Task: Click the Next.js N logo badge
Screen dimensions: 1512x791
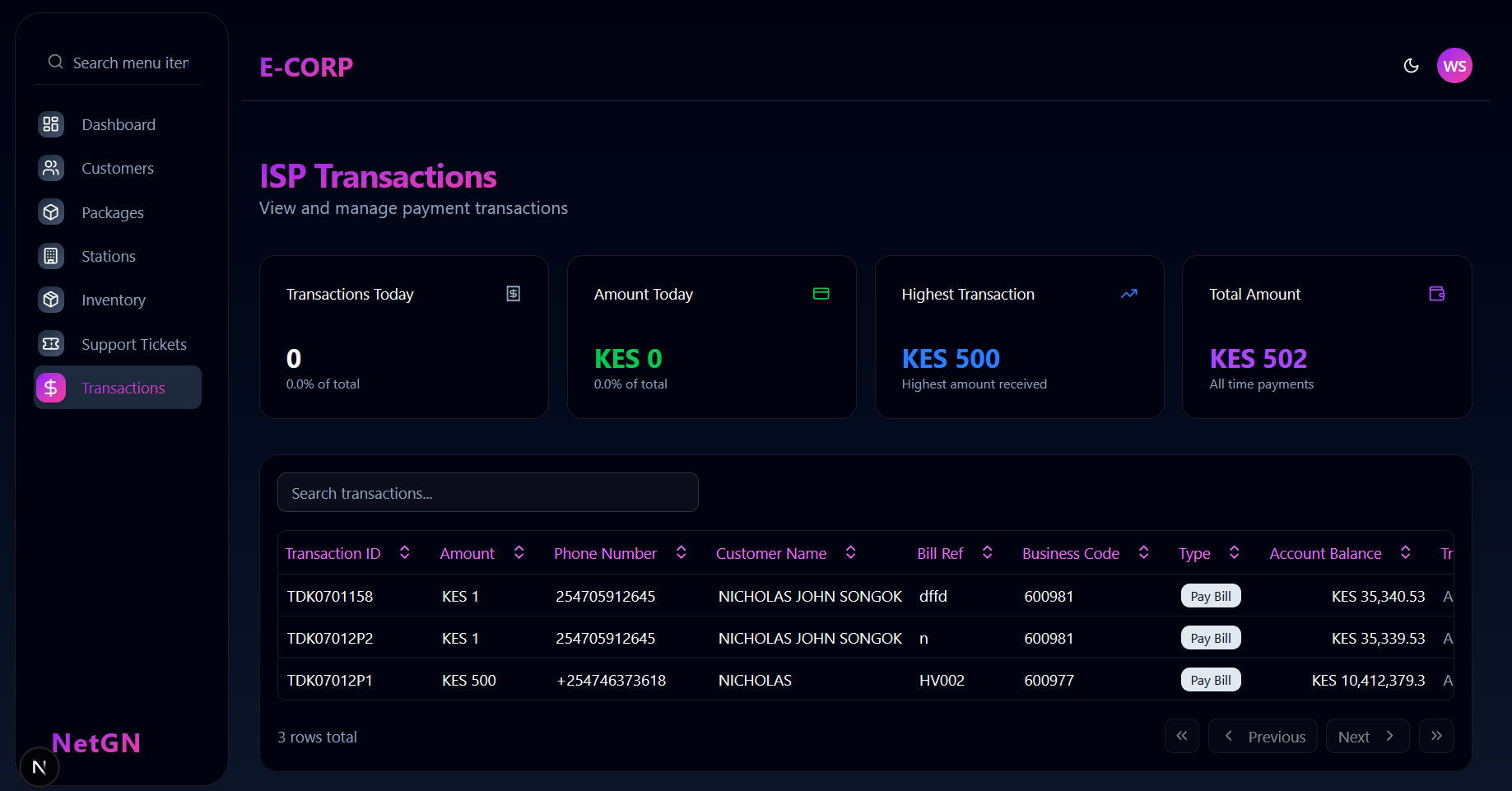Action: pyautogui.click(x=39, y=767)
